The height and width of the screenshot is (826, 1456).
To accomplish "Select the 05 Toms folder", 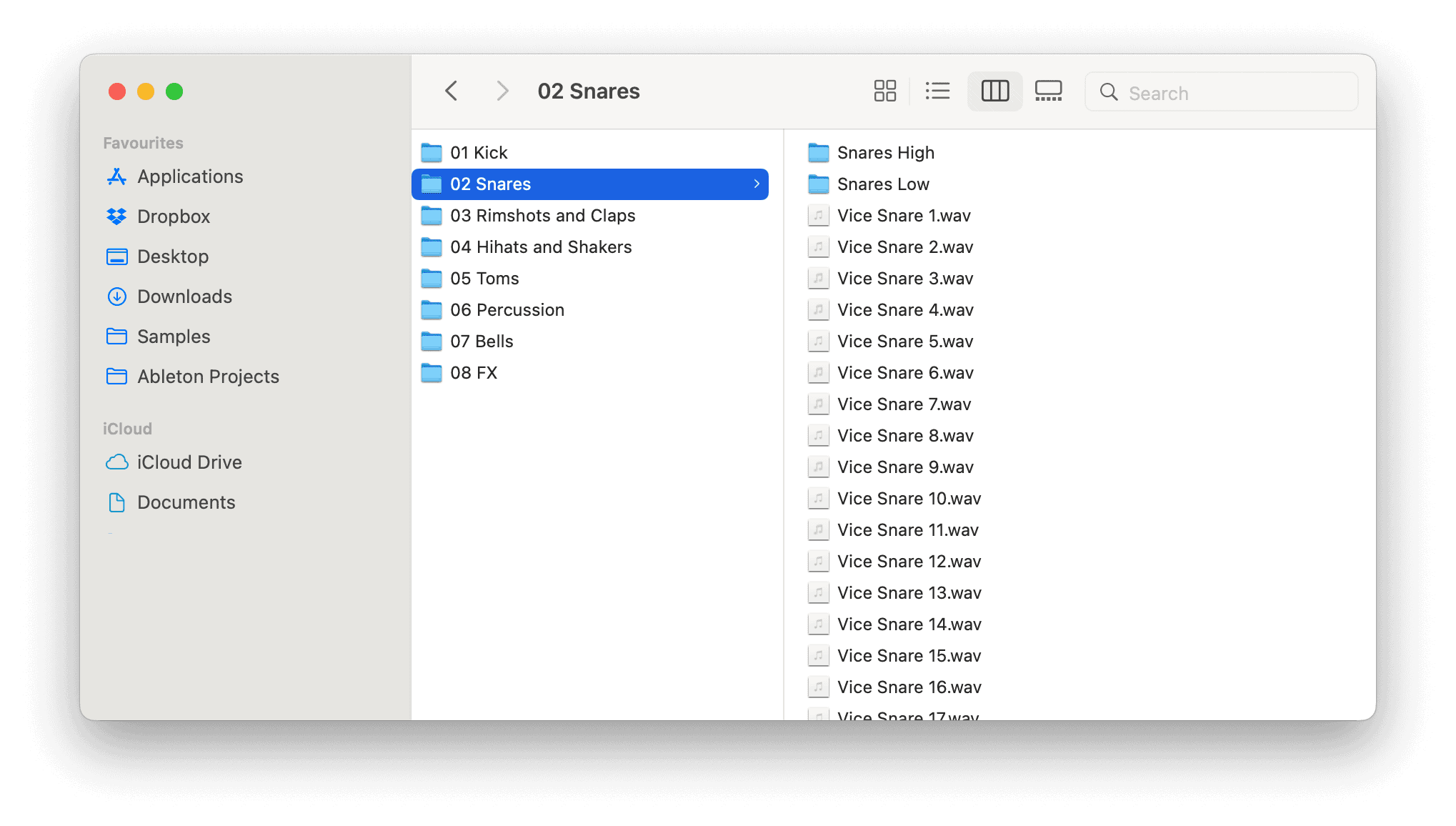I will [484, 279].
